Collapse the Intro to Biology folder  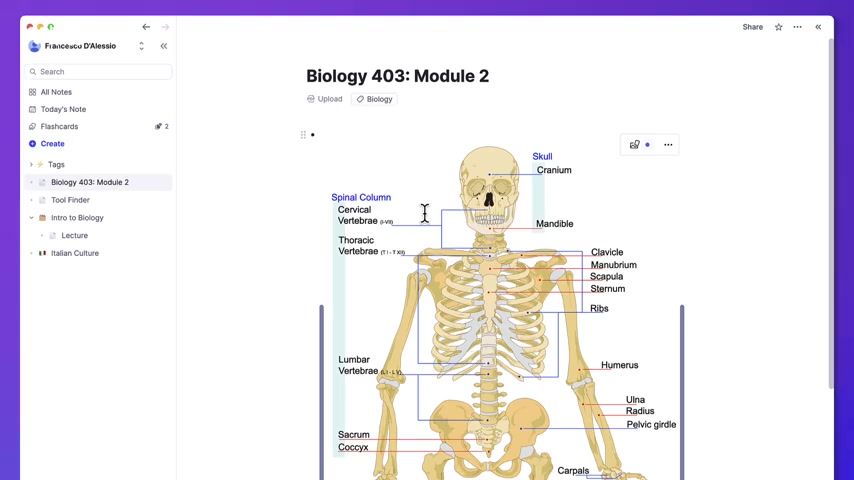point(31,218)
